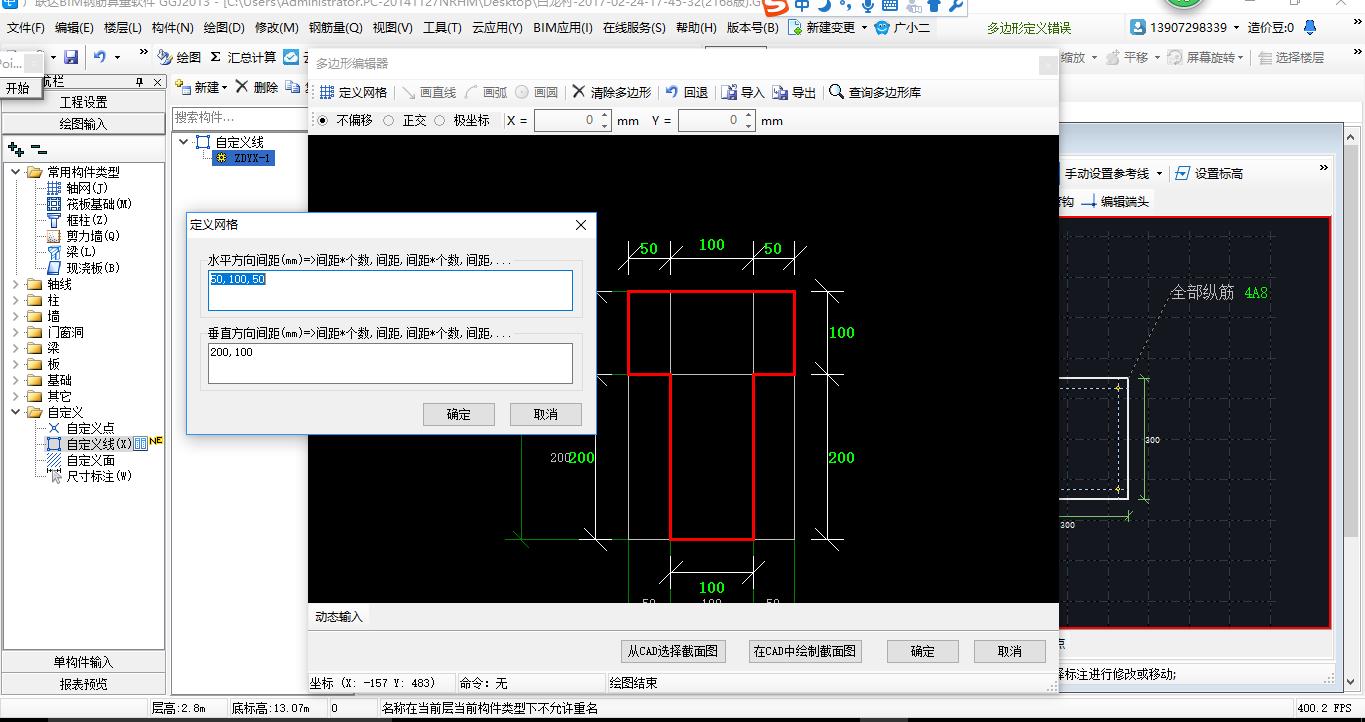1365x722 pixels.
Task: Select the Polar (极坐标) radio button
Action: coord(439,121)
